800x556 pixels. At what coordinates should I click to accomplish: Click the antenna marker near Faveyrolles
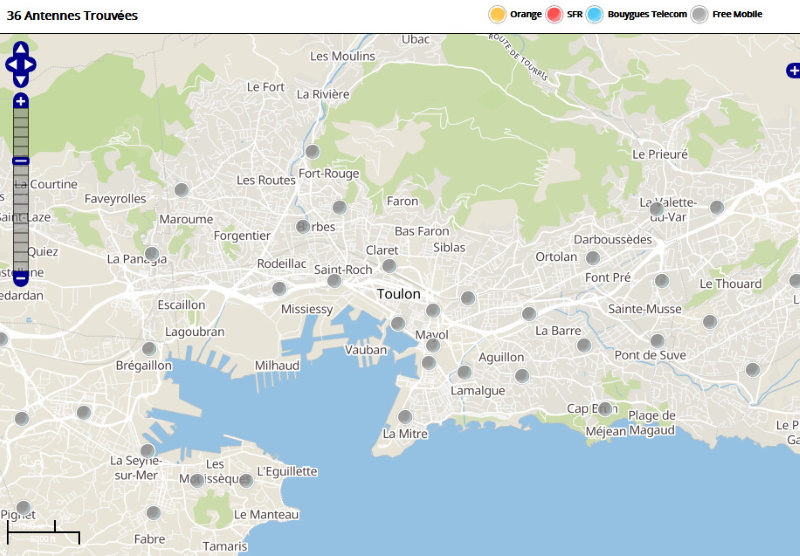pos(181,190)
